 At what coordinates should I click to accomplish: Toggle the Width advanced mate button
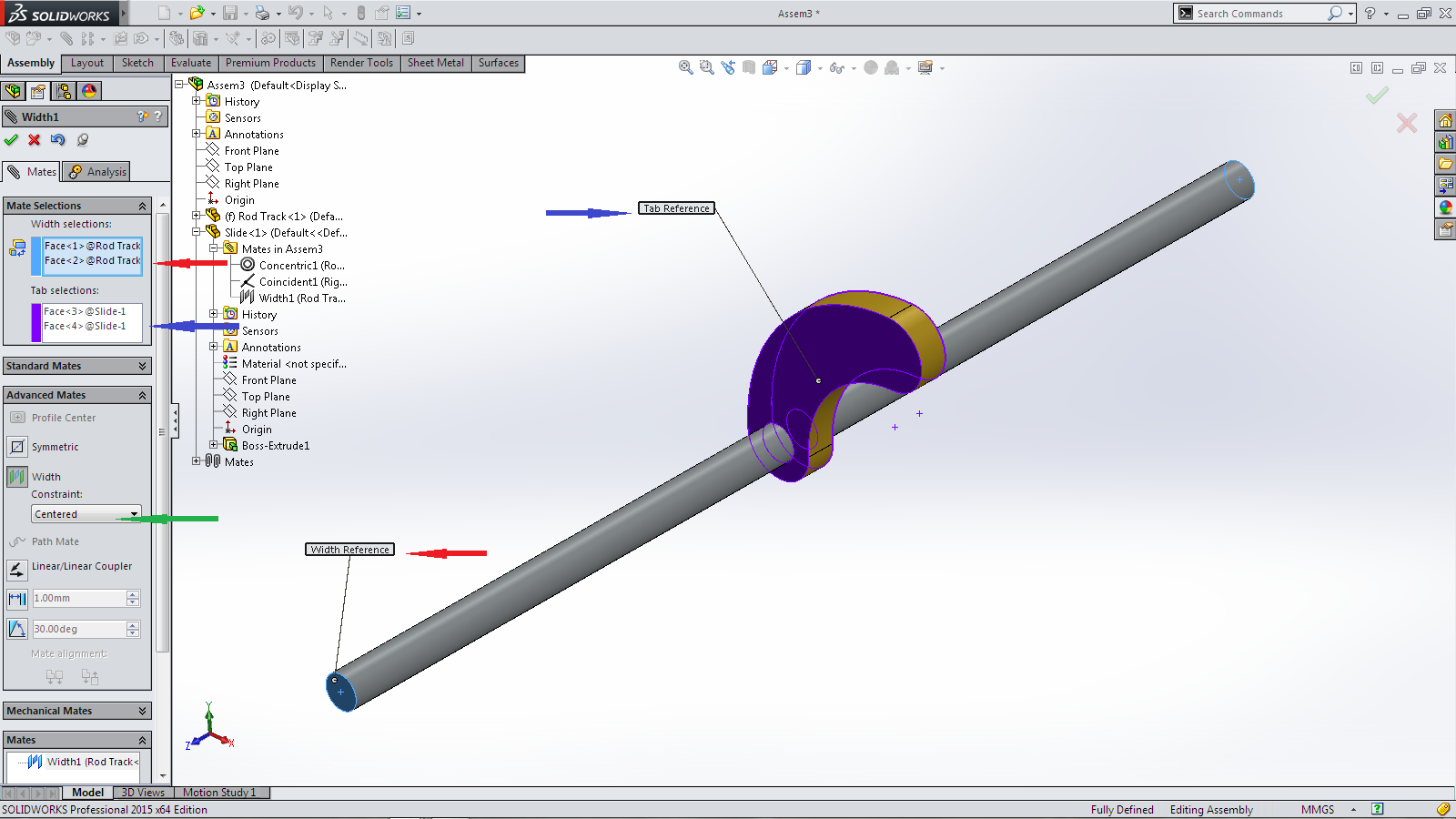17,477
